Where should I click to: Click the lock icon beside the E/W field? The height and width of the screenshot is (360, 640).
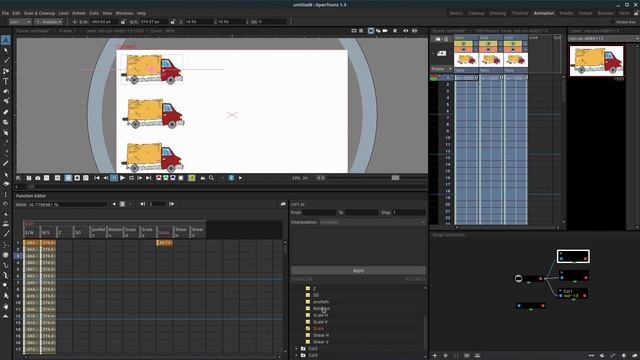tap(123, 22)
